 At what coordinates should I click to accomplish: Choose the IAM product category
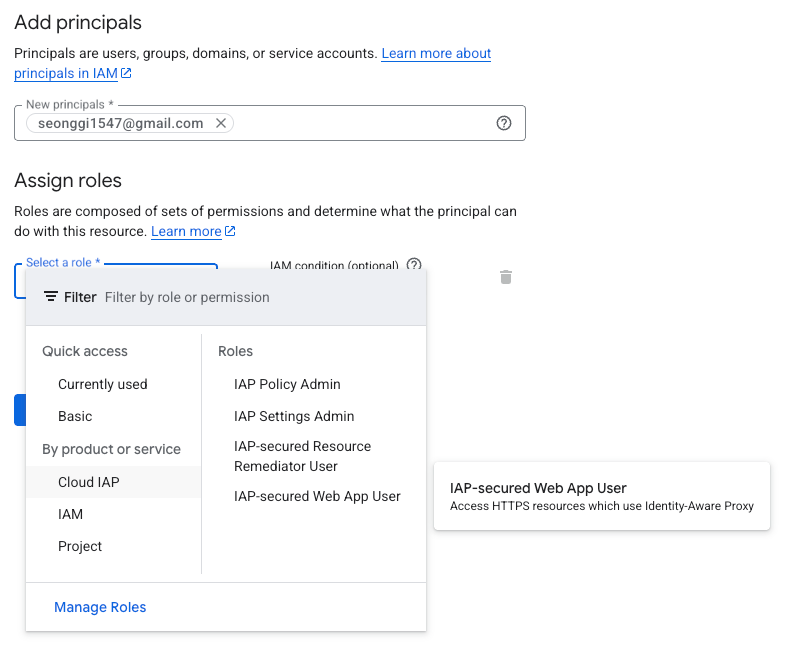click(x=70, y=514)
